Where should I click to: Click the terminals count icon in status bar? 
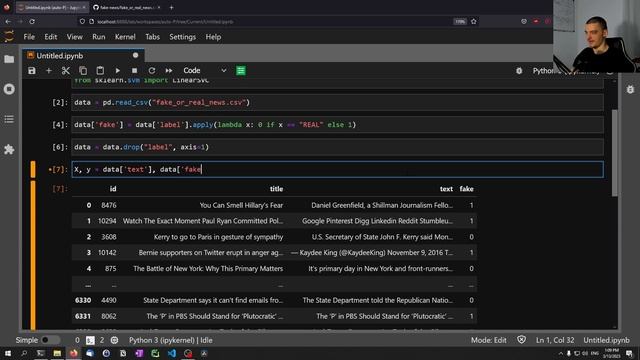tap(90, 340)
